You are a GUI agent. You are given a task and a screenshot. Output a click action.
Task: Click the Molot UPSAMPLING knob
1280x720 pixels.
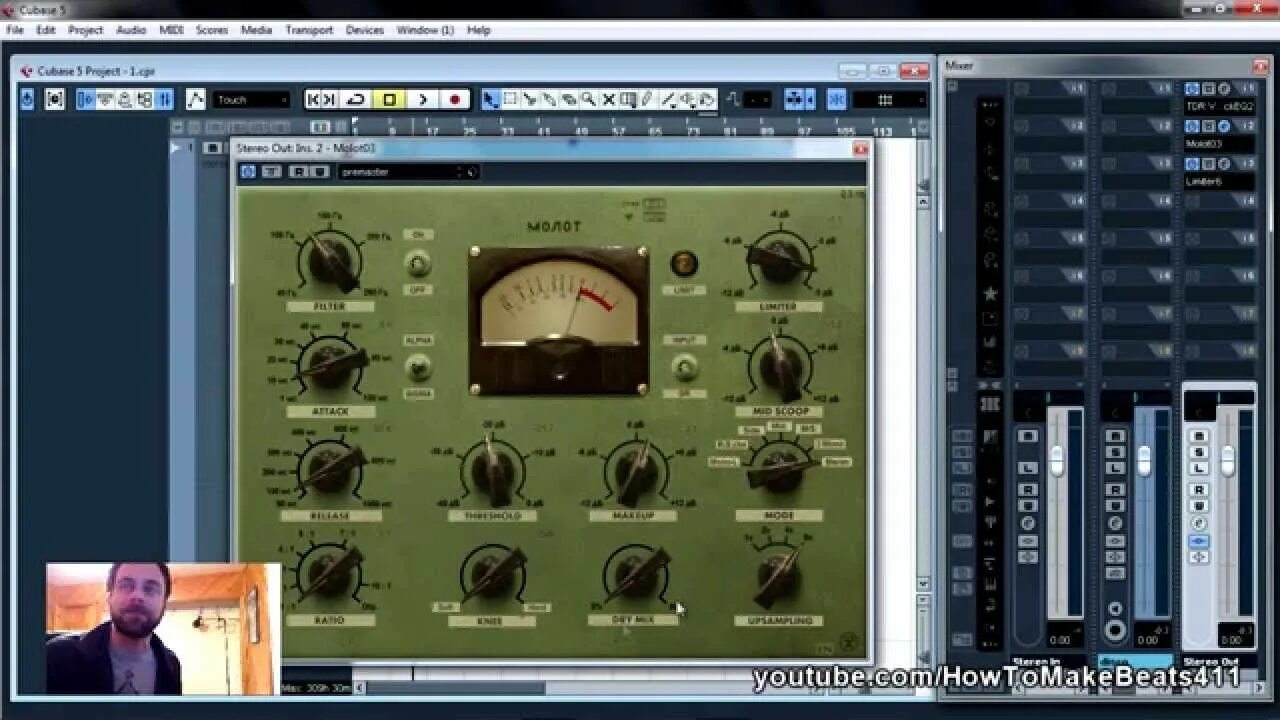point(779,575)
